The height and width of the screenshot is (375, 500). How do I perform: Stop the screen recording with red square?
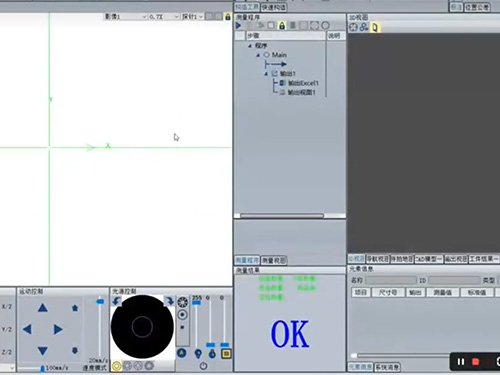[x=476, y=362]
